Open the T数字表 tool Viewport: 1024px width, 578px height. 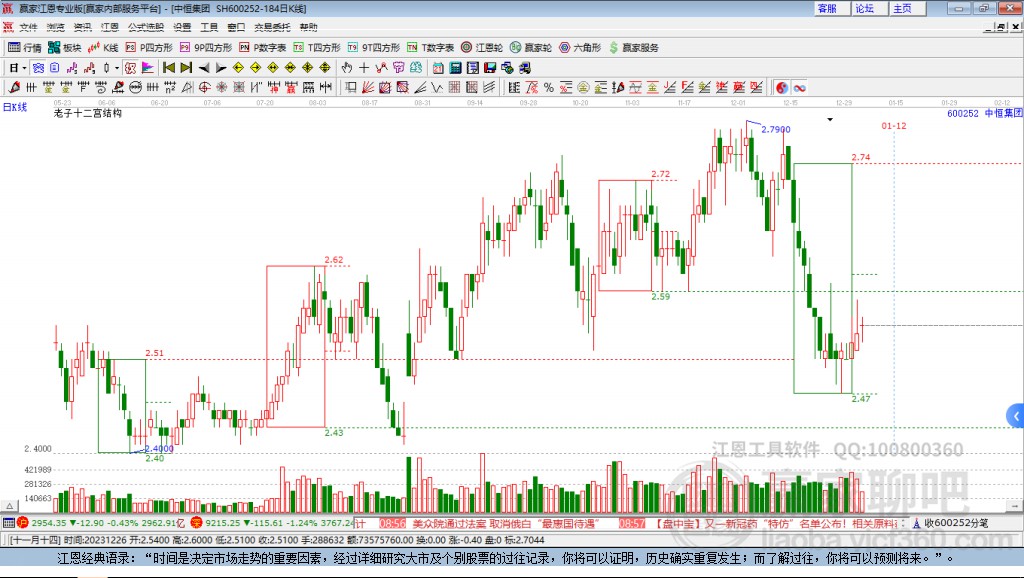430,48
